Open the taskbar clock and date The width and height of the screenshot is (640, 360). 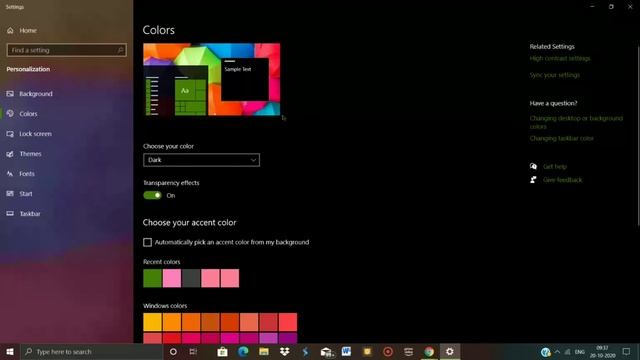(x=602, y=351)
